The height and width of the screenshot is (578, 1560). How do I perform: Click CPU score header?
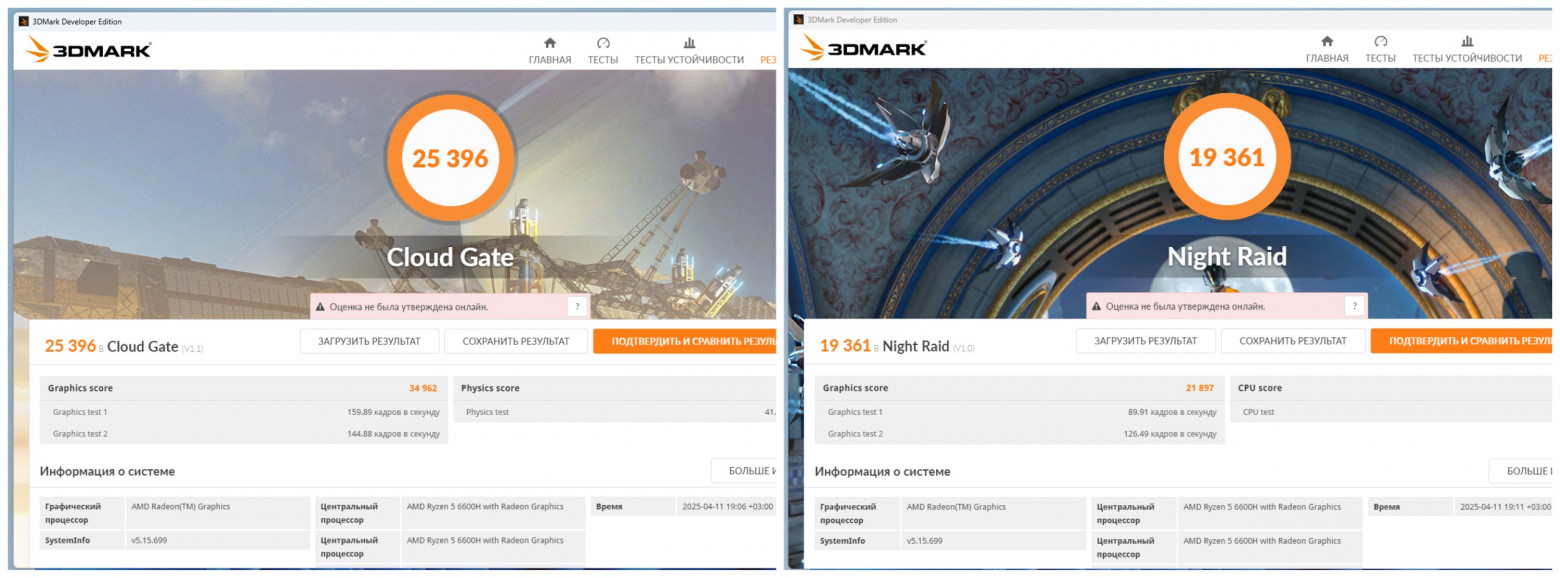coord(1260,388)
